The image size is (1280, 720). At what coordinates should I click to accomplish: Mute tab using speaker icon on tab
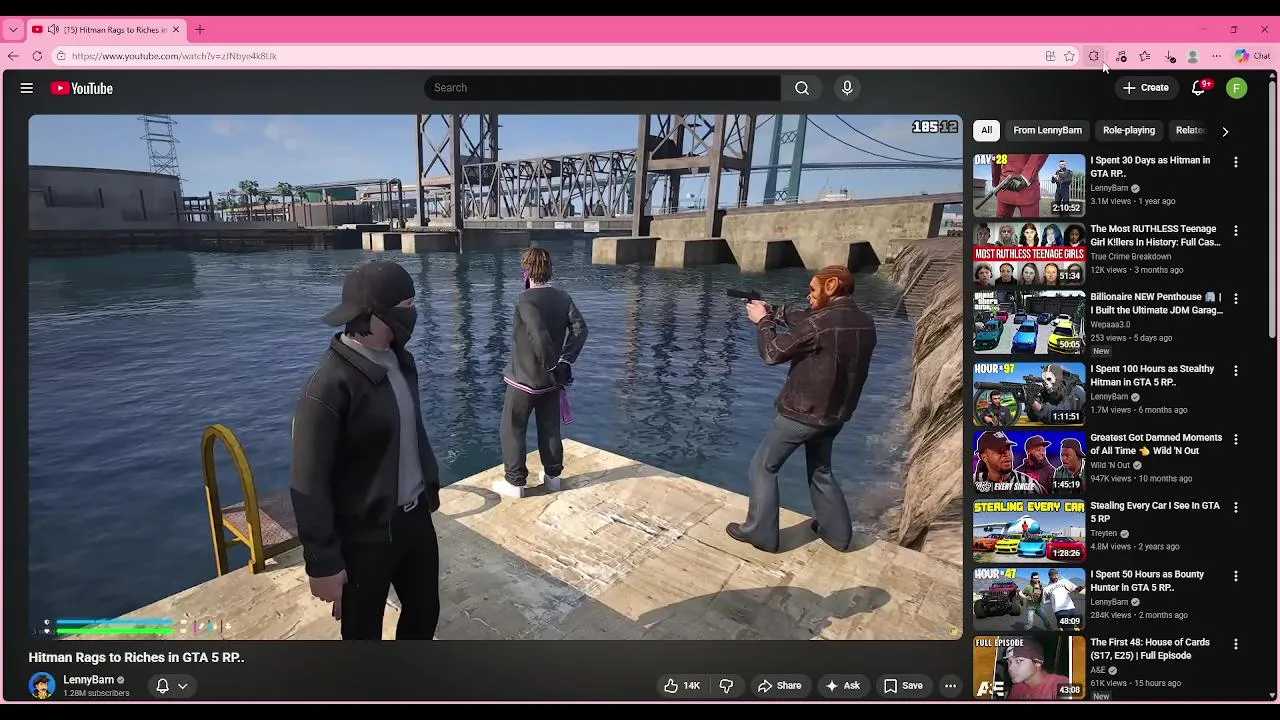53,30
